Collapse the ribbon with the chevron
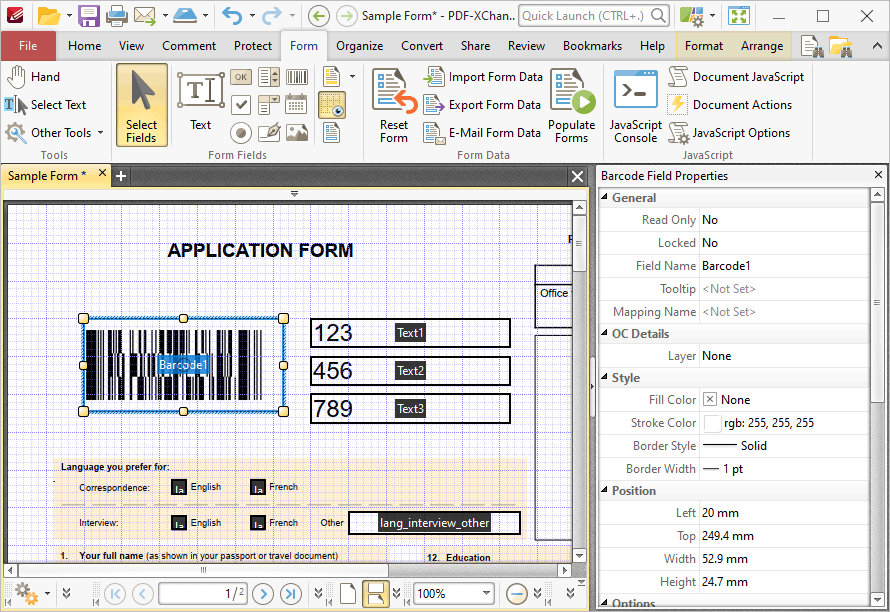The height and width of the screenshot is (612, 890). click(x=877, y=47)
